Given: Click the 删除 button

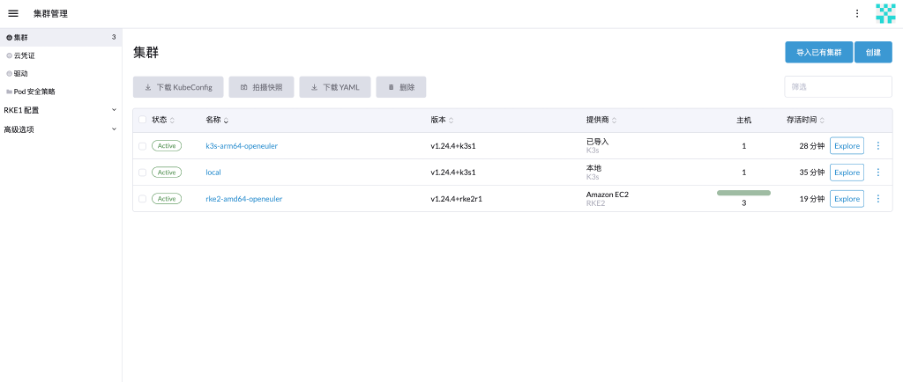Looking at the screenshot, I should (401, 88).
